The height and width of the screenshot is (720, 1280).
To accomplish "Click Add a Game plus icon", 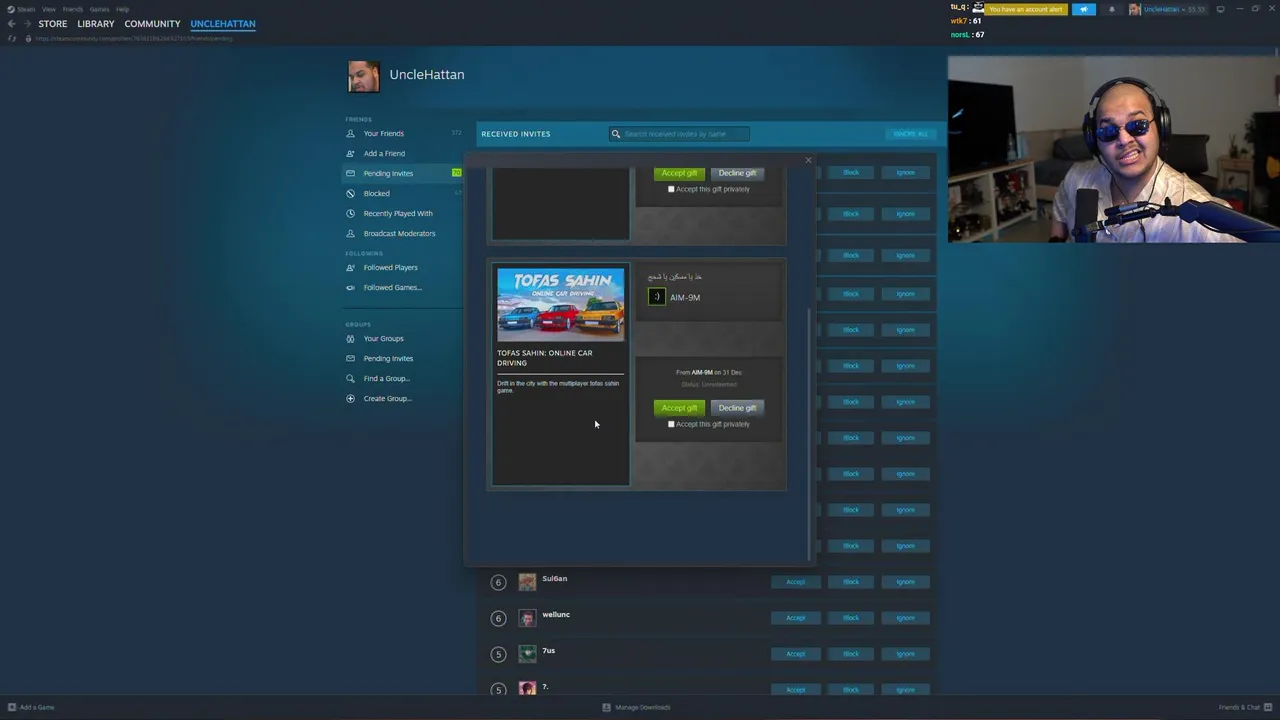I will [12, 707].
